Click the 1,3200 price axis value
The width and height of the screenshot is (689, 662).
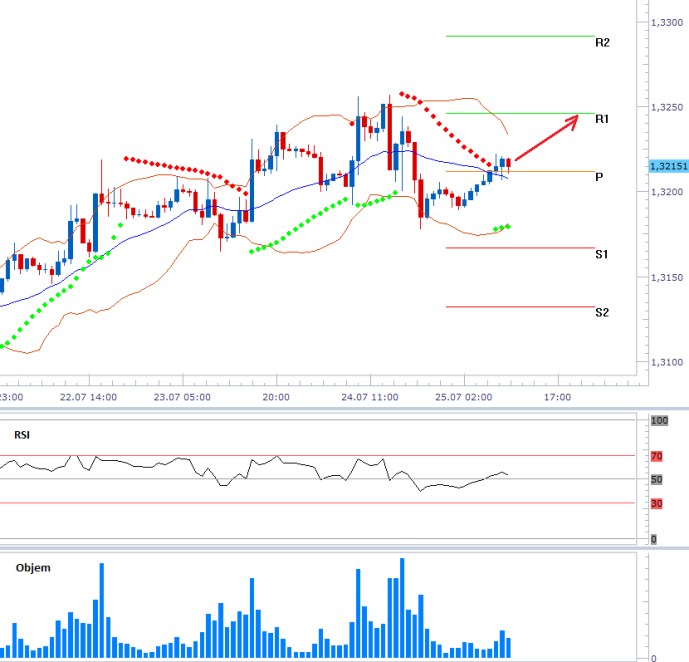[667, 192]
